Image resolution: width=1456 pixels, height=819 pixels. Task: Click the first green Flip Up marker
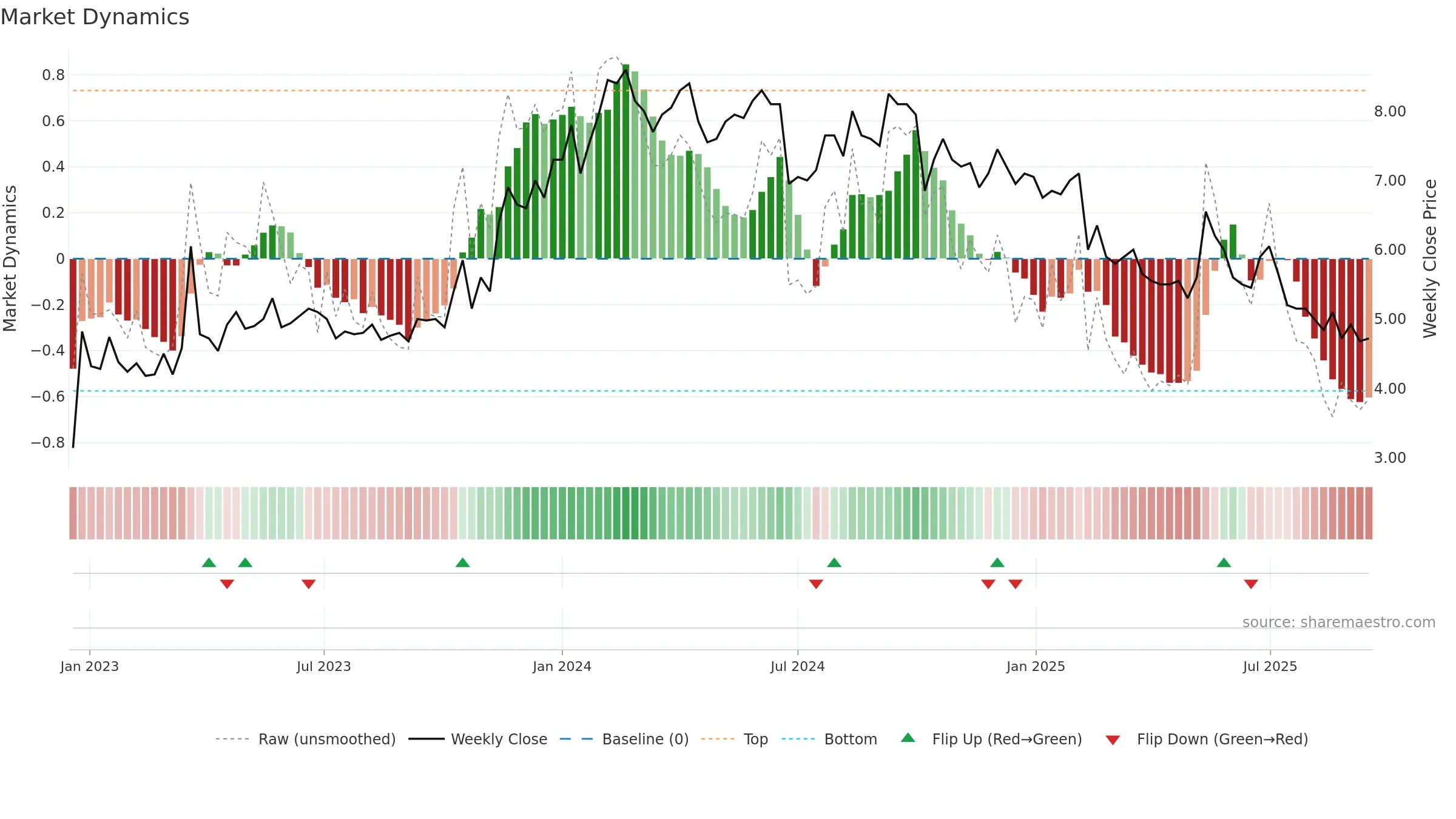pos(209,562)
